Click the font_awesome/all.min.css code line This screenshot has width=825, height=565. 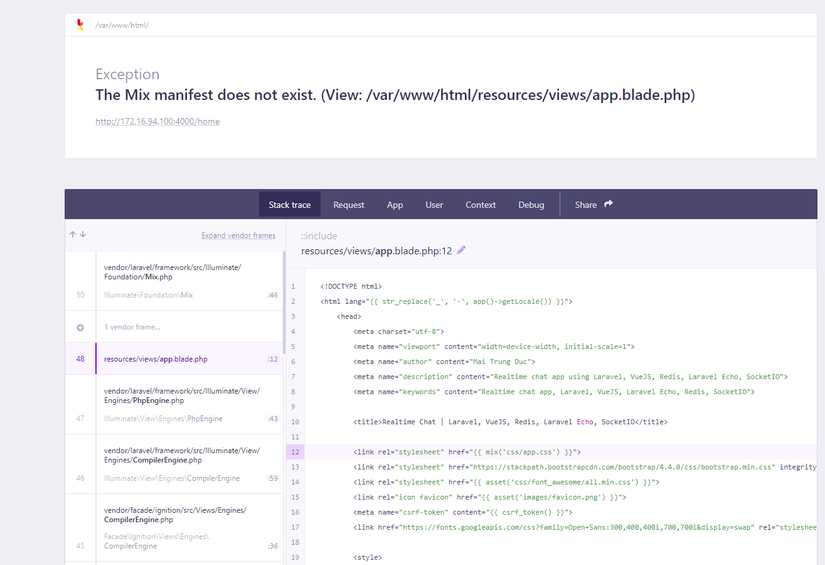tap(507, 482)
